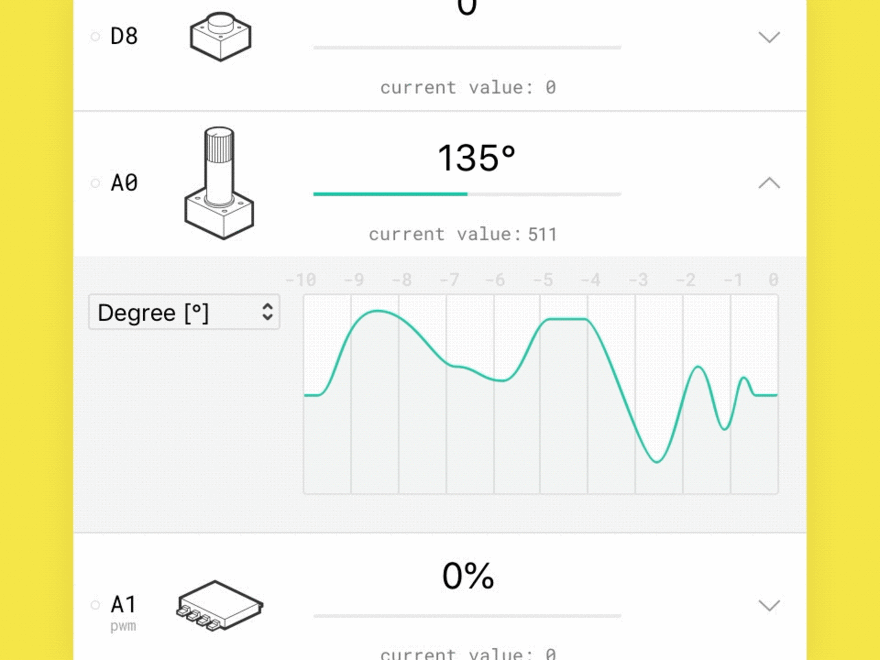880x660 pixels.
Task: Toggle the A1 pin status indicator
Action: click(96, 605)
